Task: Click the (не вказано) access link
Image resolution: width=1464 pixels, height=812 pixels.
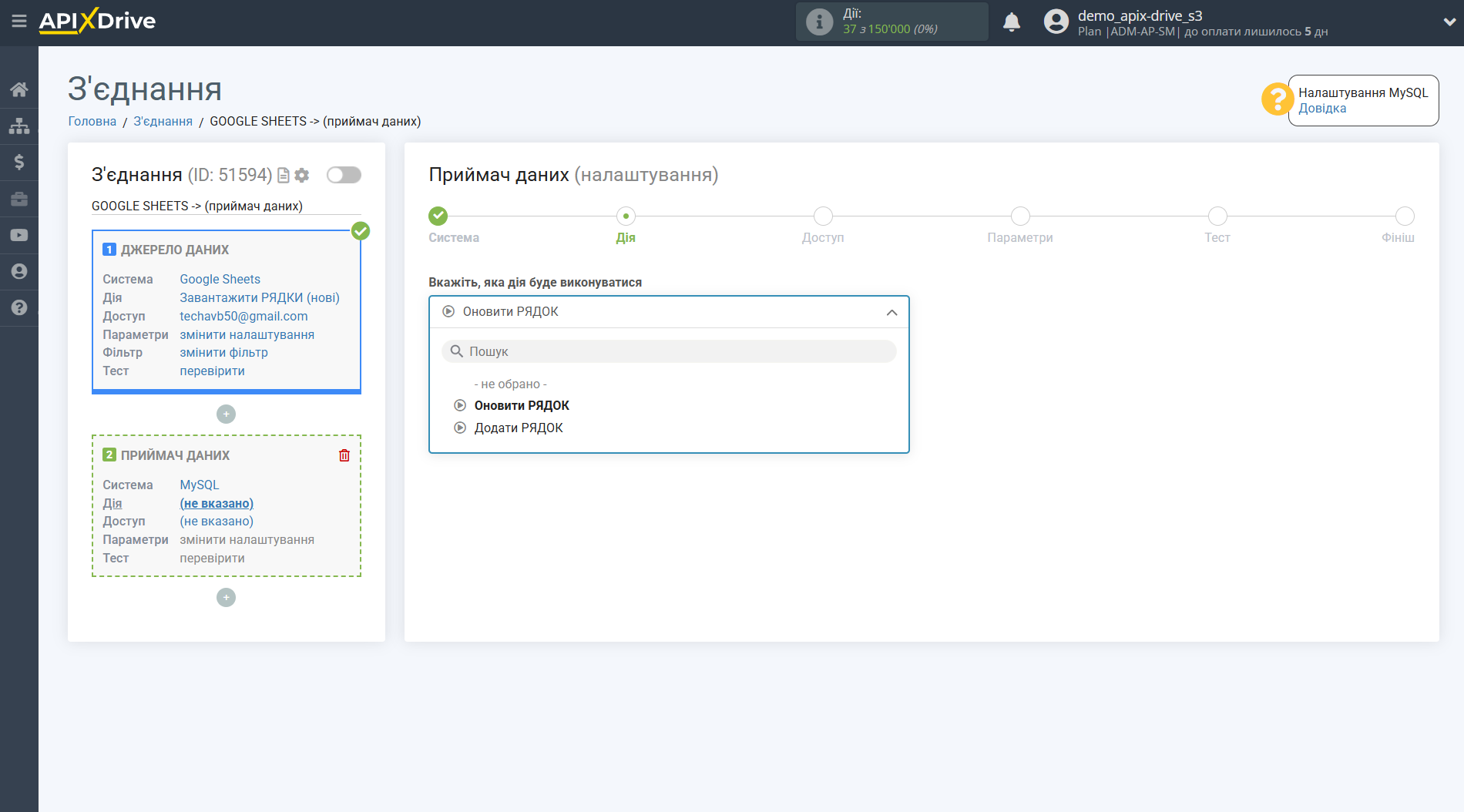Action: click(217, 521)
